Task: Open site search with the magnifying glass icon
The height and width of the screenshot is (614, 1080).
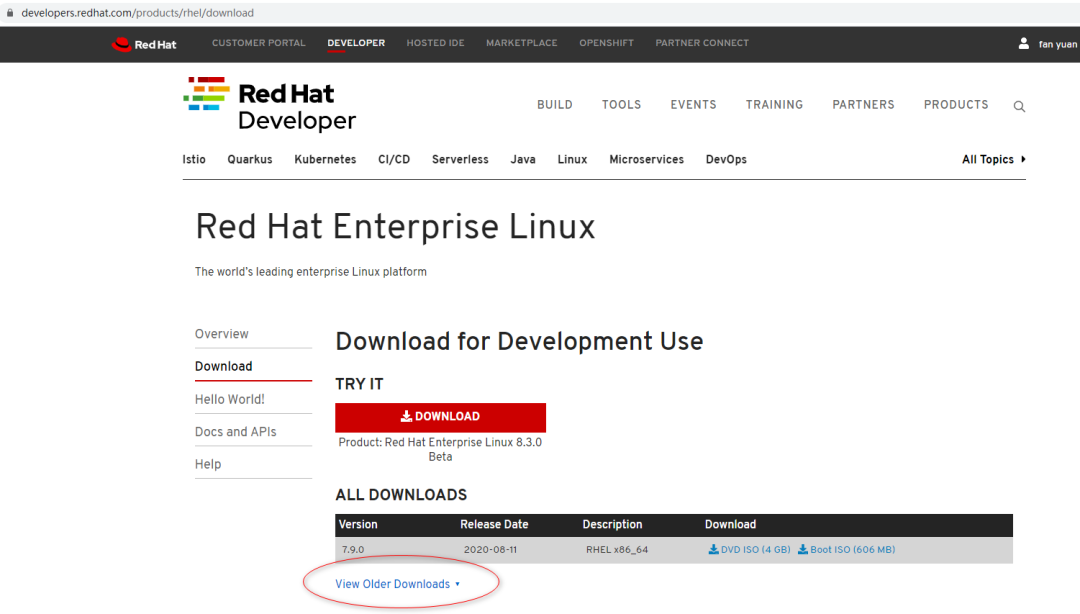Action: click(1019, 105)
